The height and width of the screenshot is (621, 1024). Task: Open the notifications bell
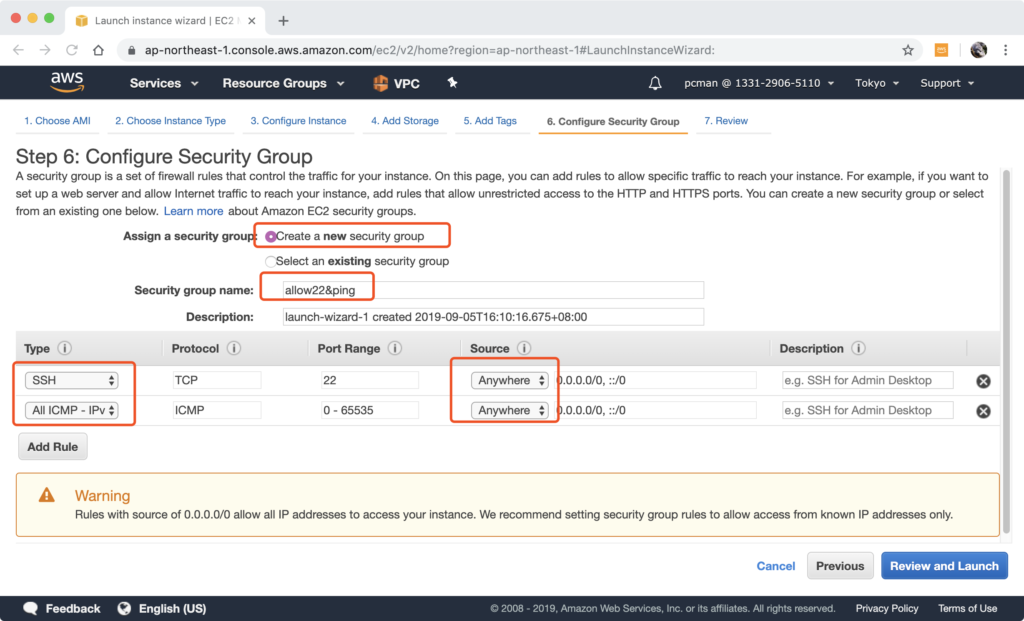coord(655,83)
